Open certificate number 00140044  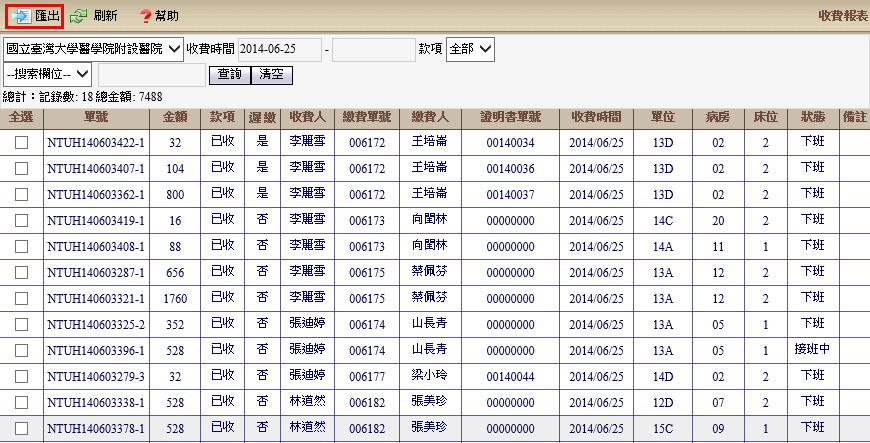click(510, 376)
